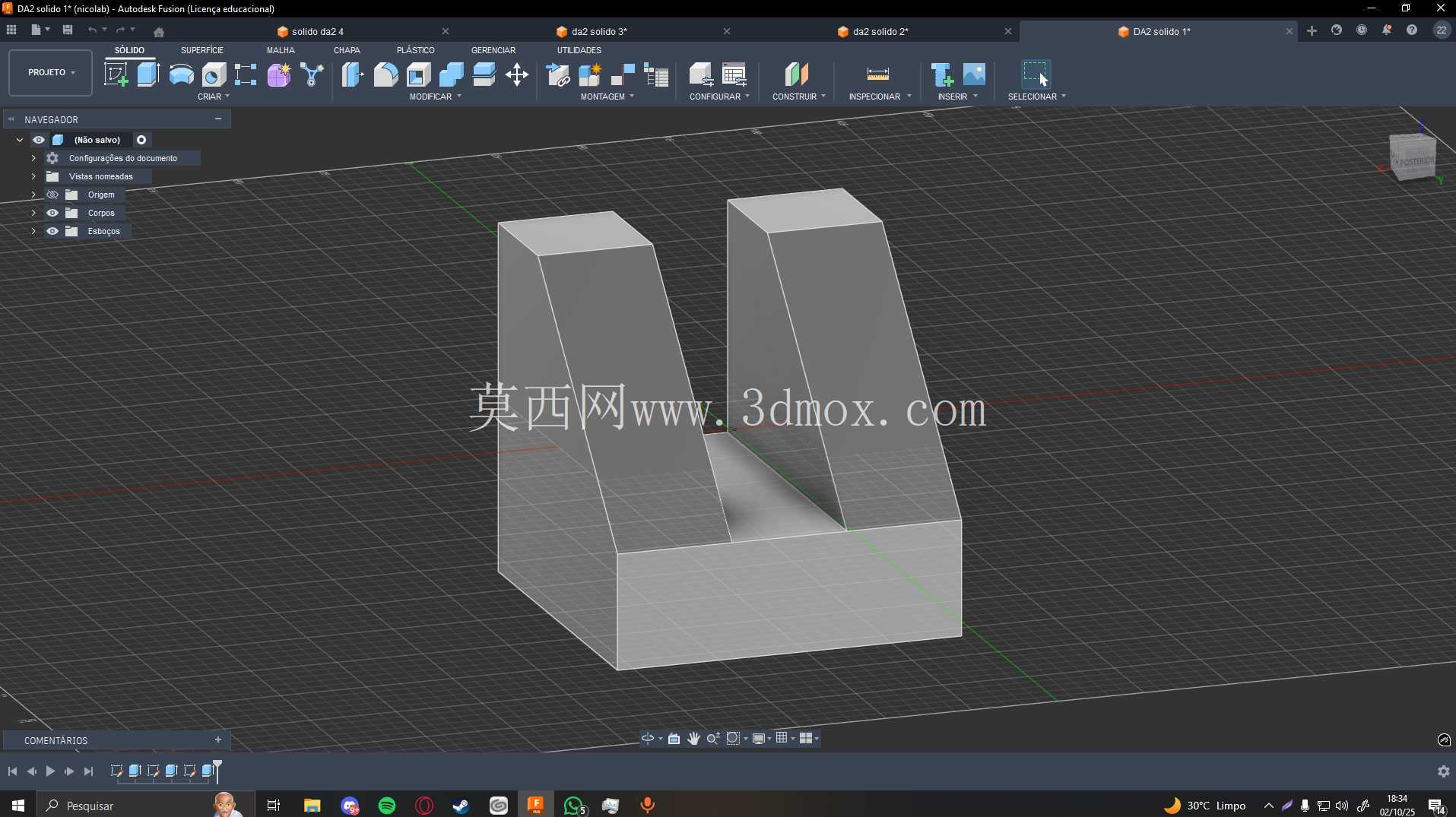Expand the Esboços folder
The image size is (1456, 817).
pyautogui.click(x=33, y=231)
